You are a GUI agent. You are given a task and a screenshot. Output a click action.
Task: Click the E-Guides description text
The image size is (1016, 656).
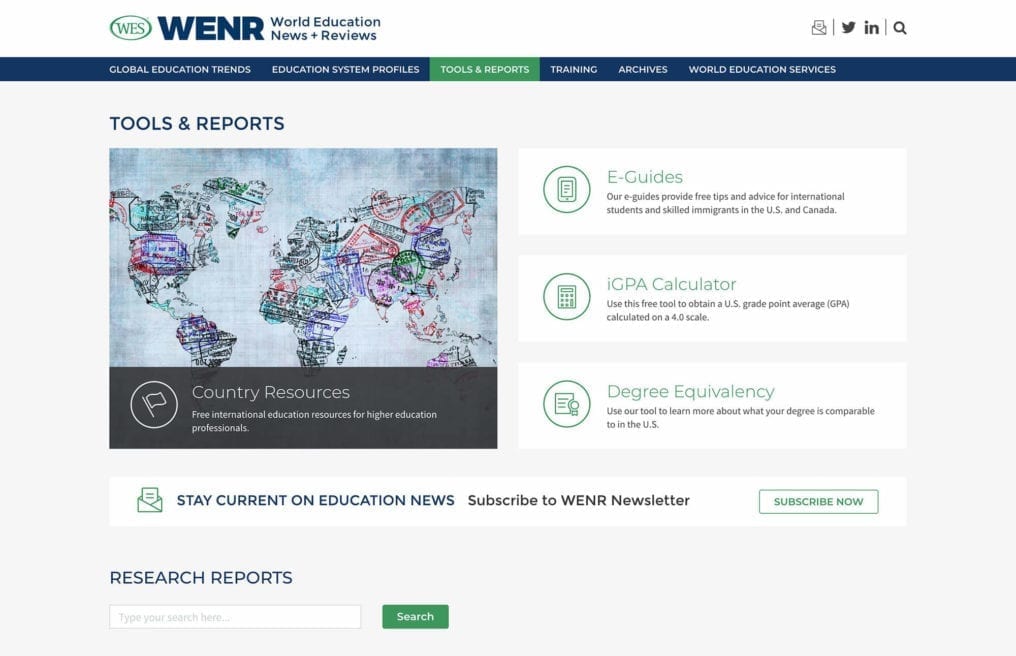pyautogui.click(x=726, y=203)
